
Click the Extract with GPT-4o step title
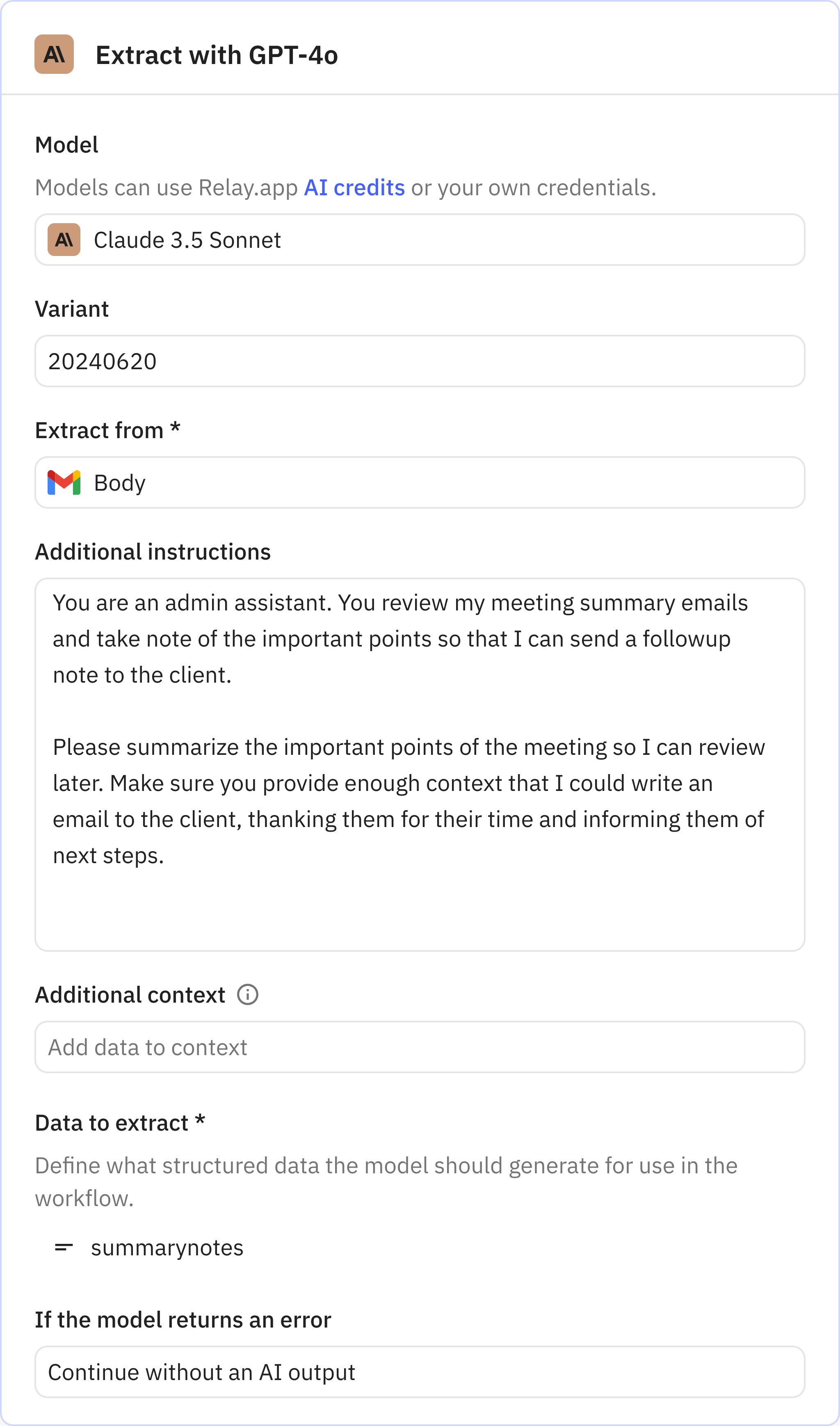point(217,54)
